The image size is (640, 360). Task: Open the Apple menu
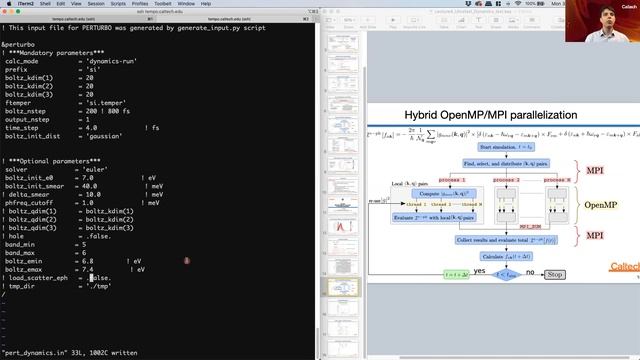pos(9,4)
